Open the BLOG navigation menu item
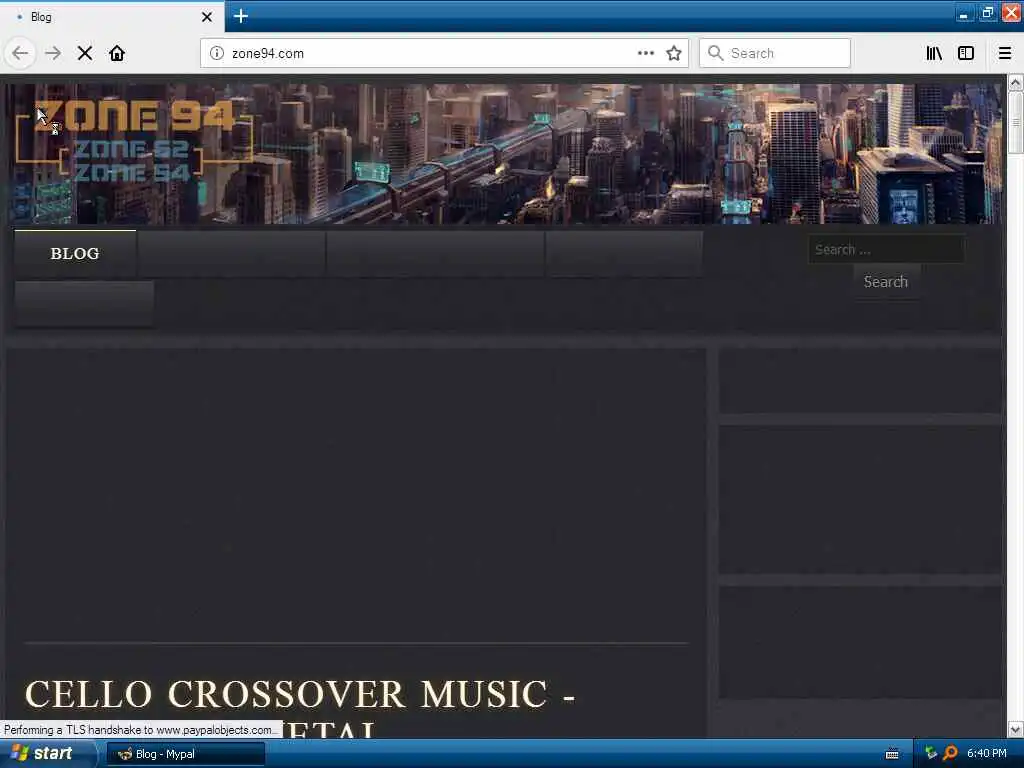 tap(75, 253)
